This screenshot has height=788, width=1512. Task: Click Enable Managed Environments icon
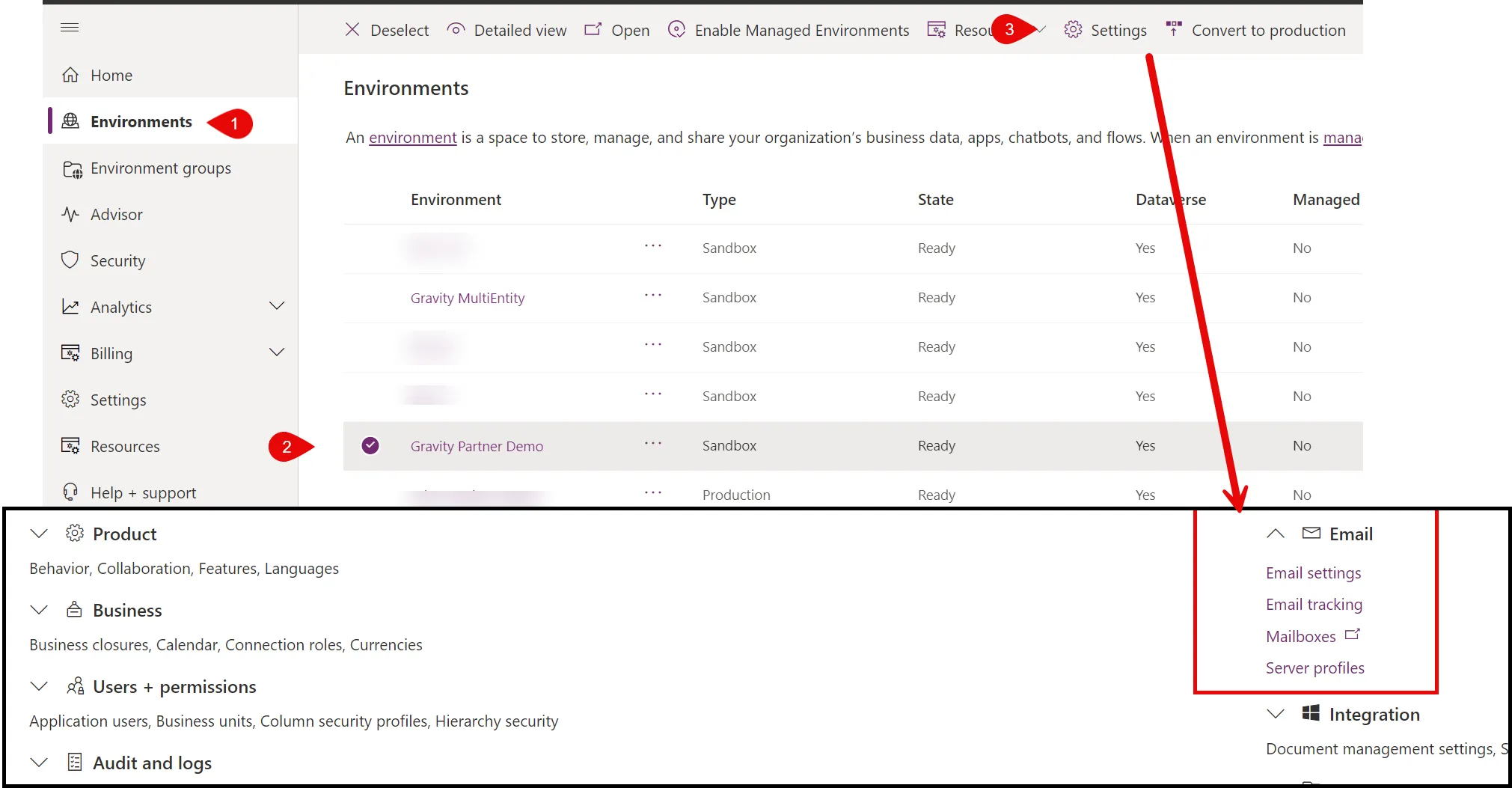pos(676,29)
